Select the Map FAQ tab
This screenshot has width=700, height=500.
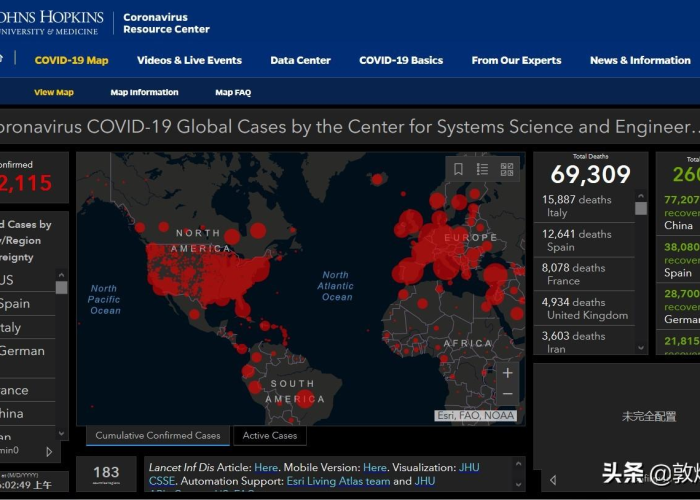[x=233, y=92]
